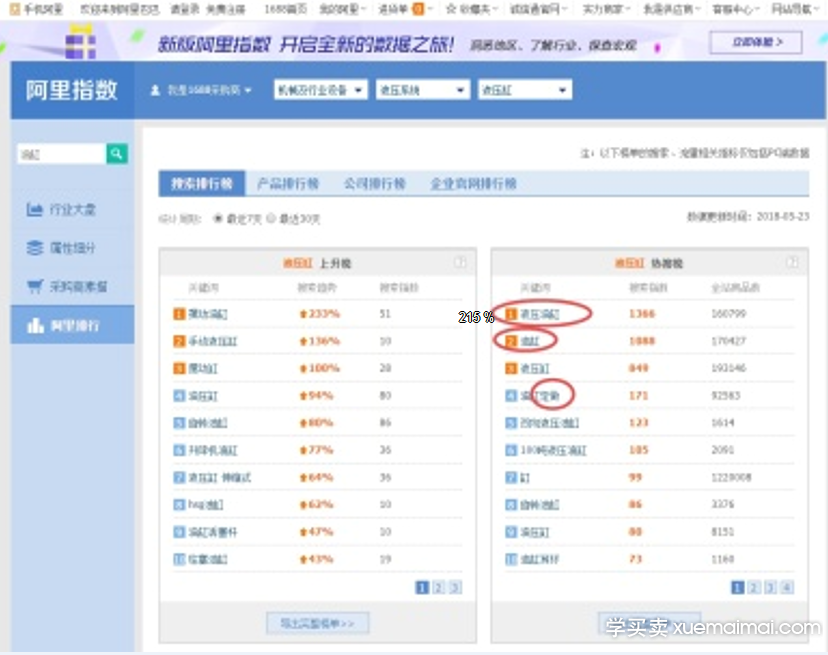Viewport: 828px width, 655px height.
Task: Click 免费注册 link in top bar
Action: pyautogui.click(x=225, y=9)
